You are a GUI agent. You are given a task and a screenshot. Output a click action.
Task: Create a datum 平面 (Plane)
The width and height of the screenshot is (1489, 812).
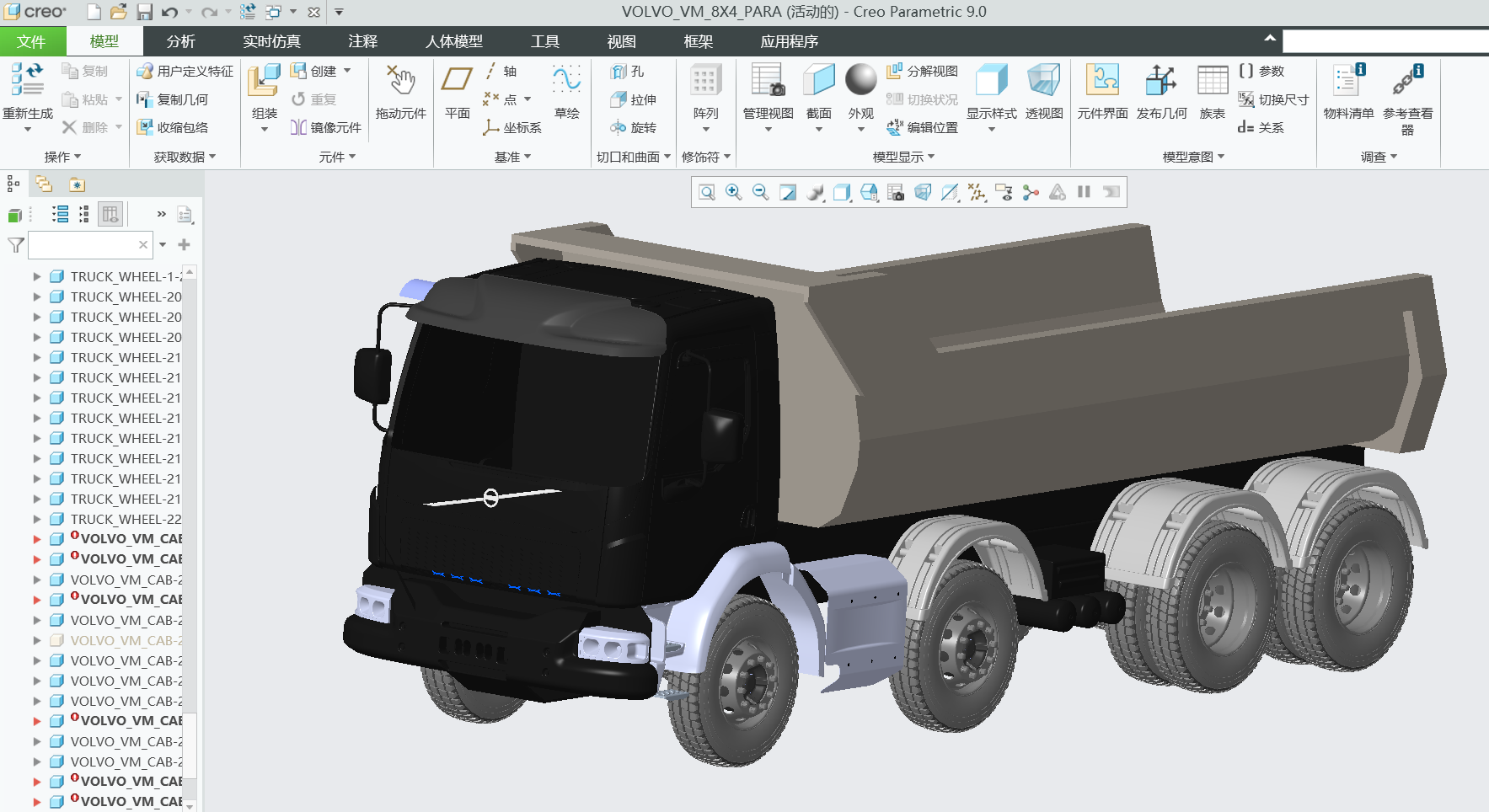click(458, 91)
